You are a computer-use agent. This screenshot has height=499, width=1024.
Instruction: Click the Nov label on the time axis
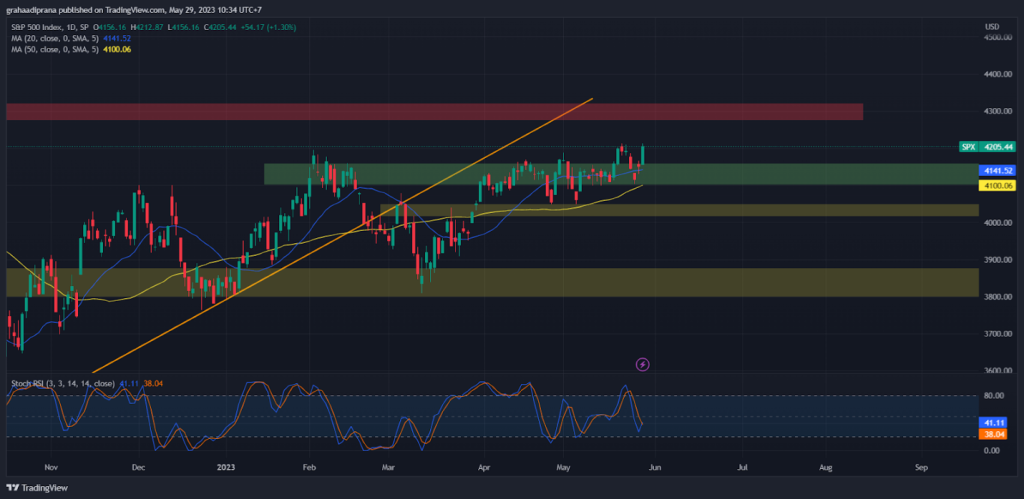[x=52, y=468]
